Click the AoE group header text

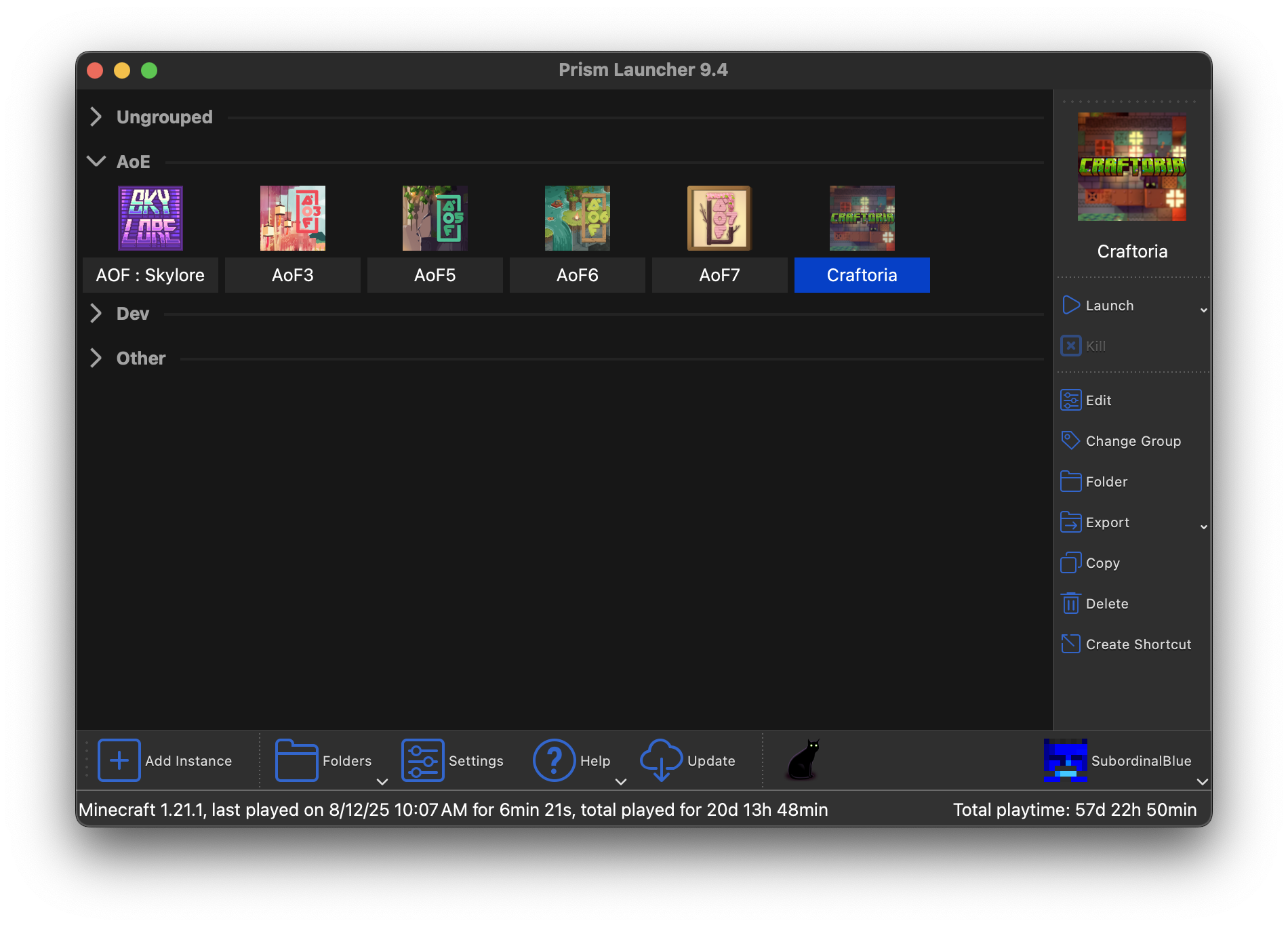(134, 162)
